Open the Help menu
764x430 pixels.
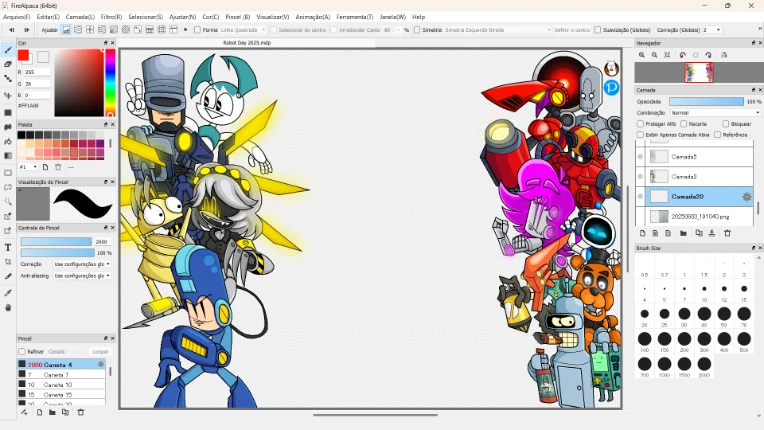(419, 17)
